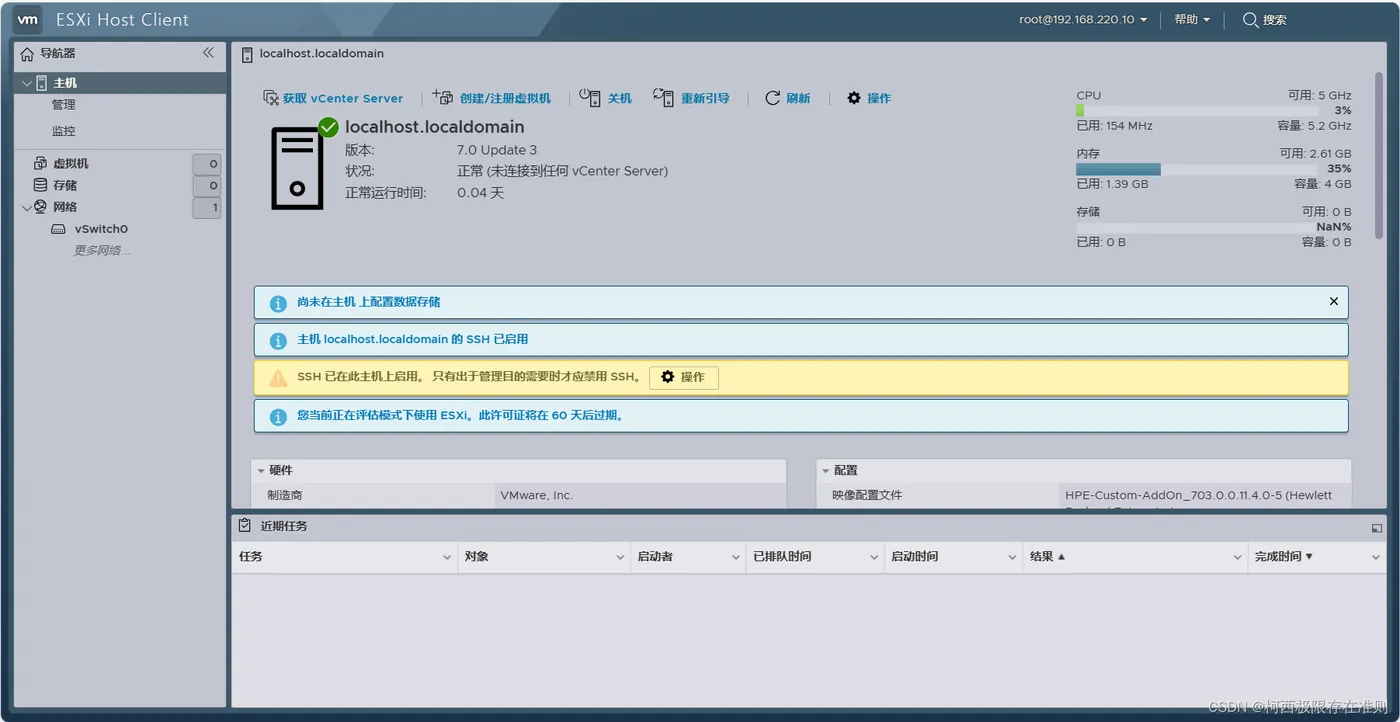1400x722 pixels.
Task: Sort by the 结果 column header
Action: (1137, 557)
